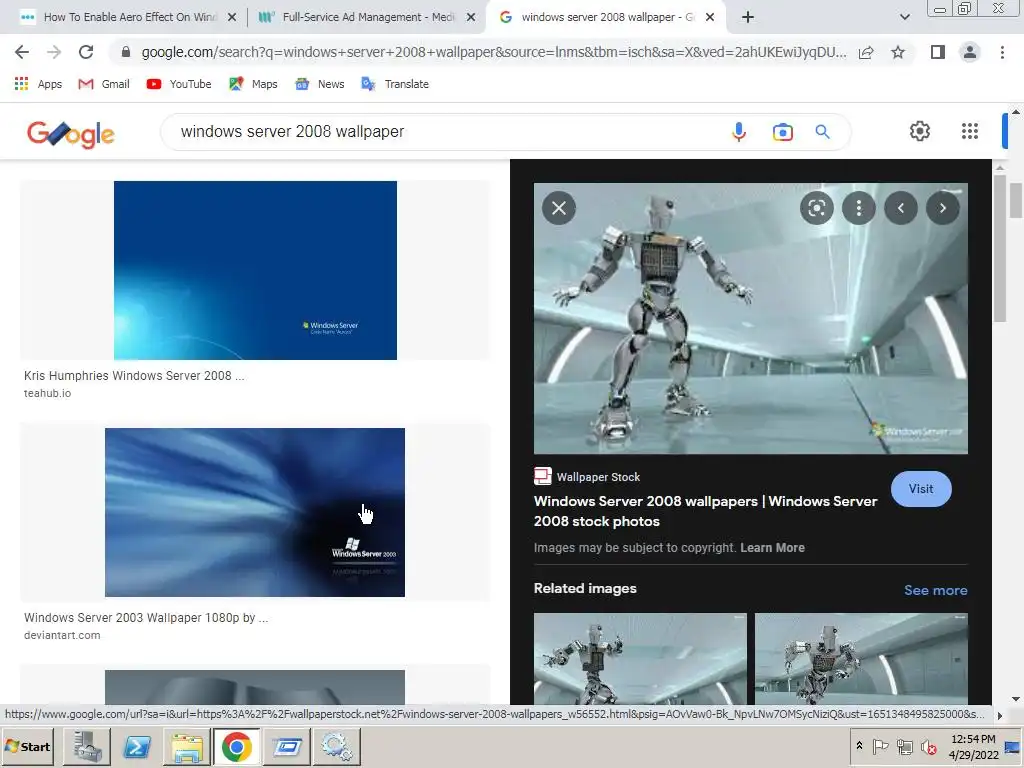
Task: Go forward in browser history
Action: [x=54, y=52]
